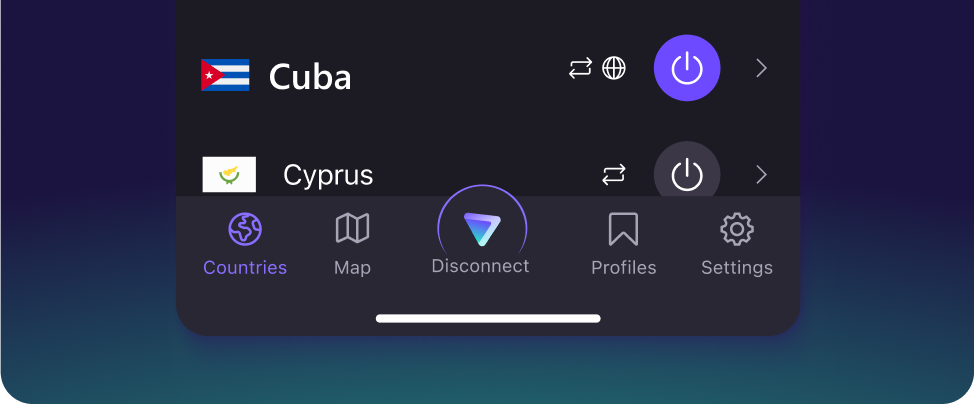Select the Cyprus flag icon
The image size is (974, 404).
[229, 175]
